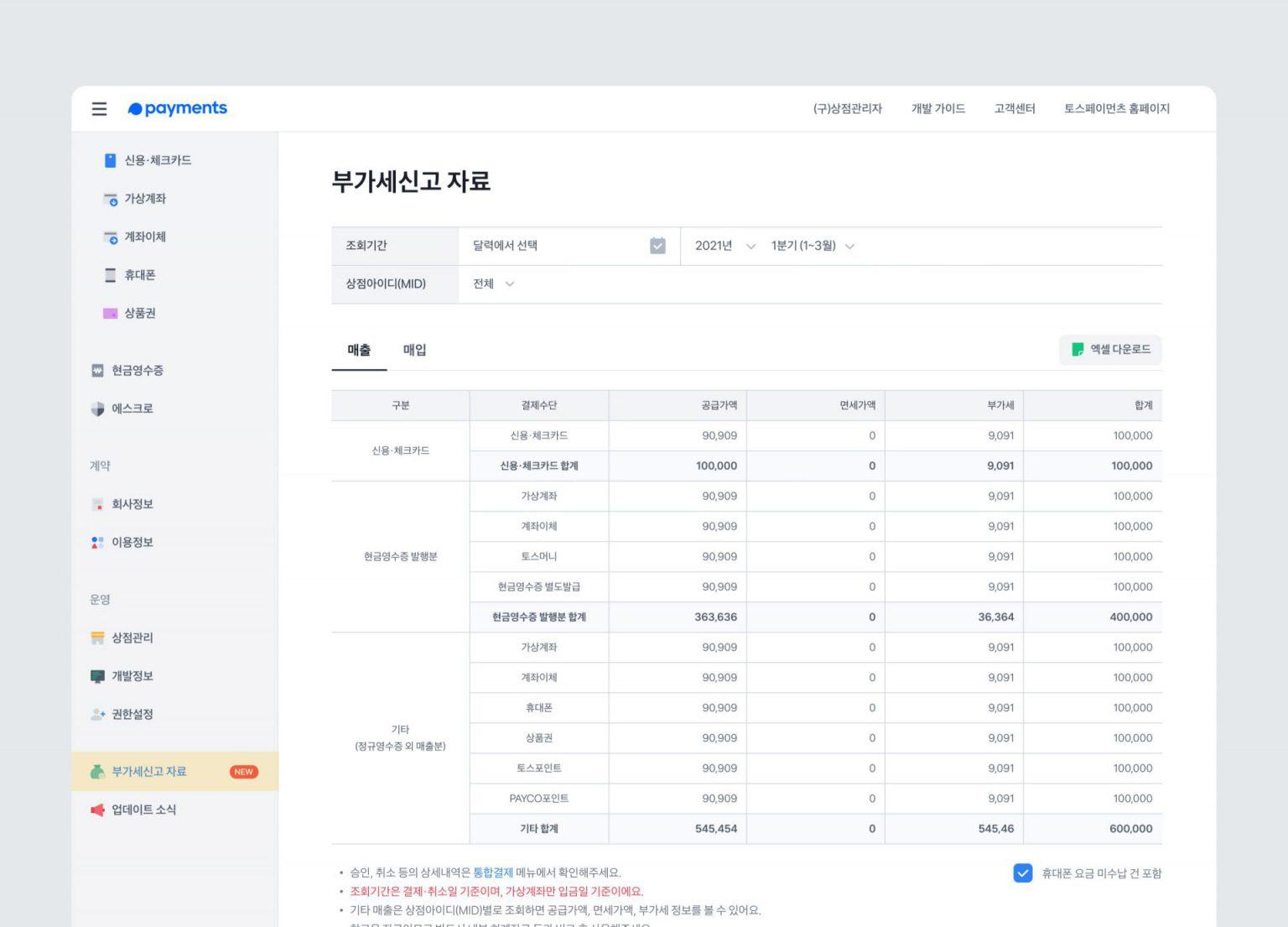Click the 600,000 total value
1288x927 pixels.
[1131, 829]
